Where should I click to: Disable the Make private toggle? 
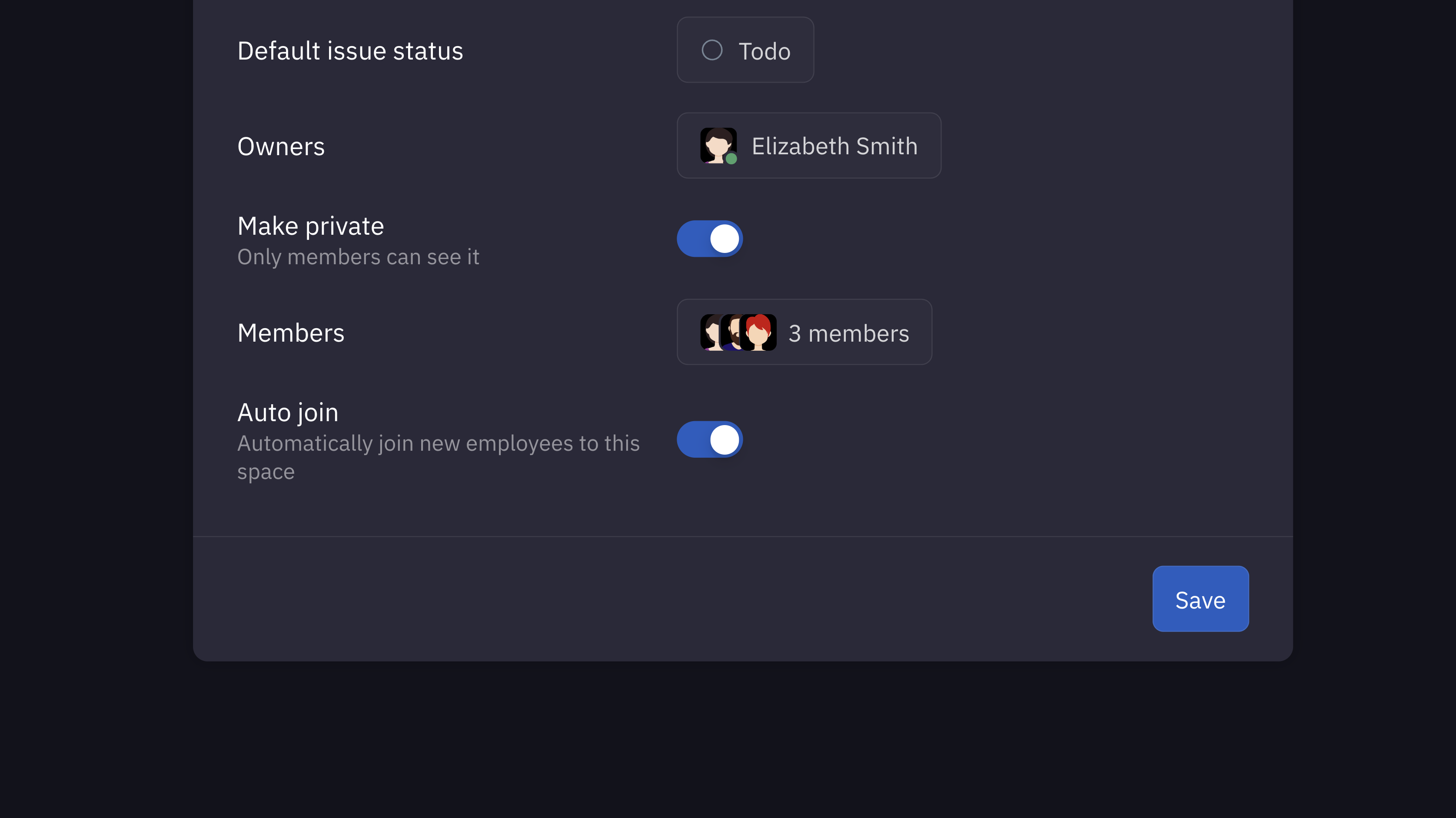(x=709, y=239)
